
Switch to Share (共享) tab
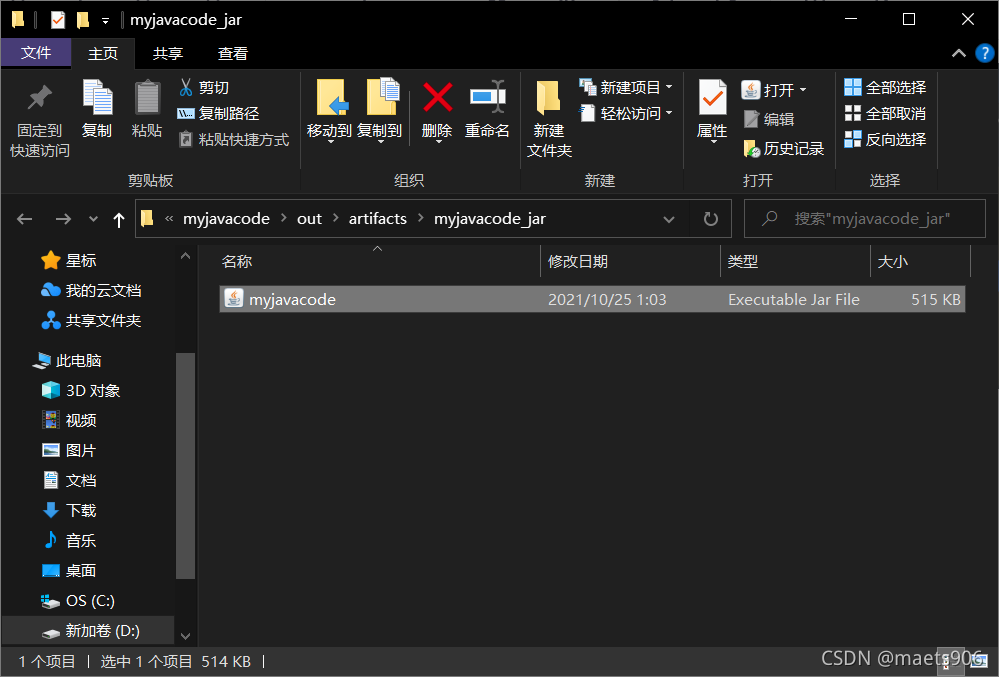(x=168, y=53)
